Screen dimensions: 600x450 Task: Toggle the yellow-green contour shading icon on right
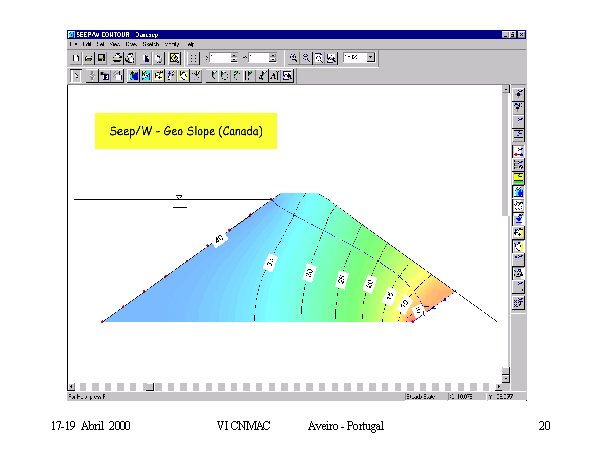tap(518, 177)
